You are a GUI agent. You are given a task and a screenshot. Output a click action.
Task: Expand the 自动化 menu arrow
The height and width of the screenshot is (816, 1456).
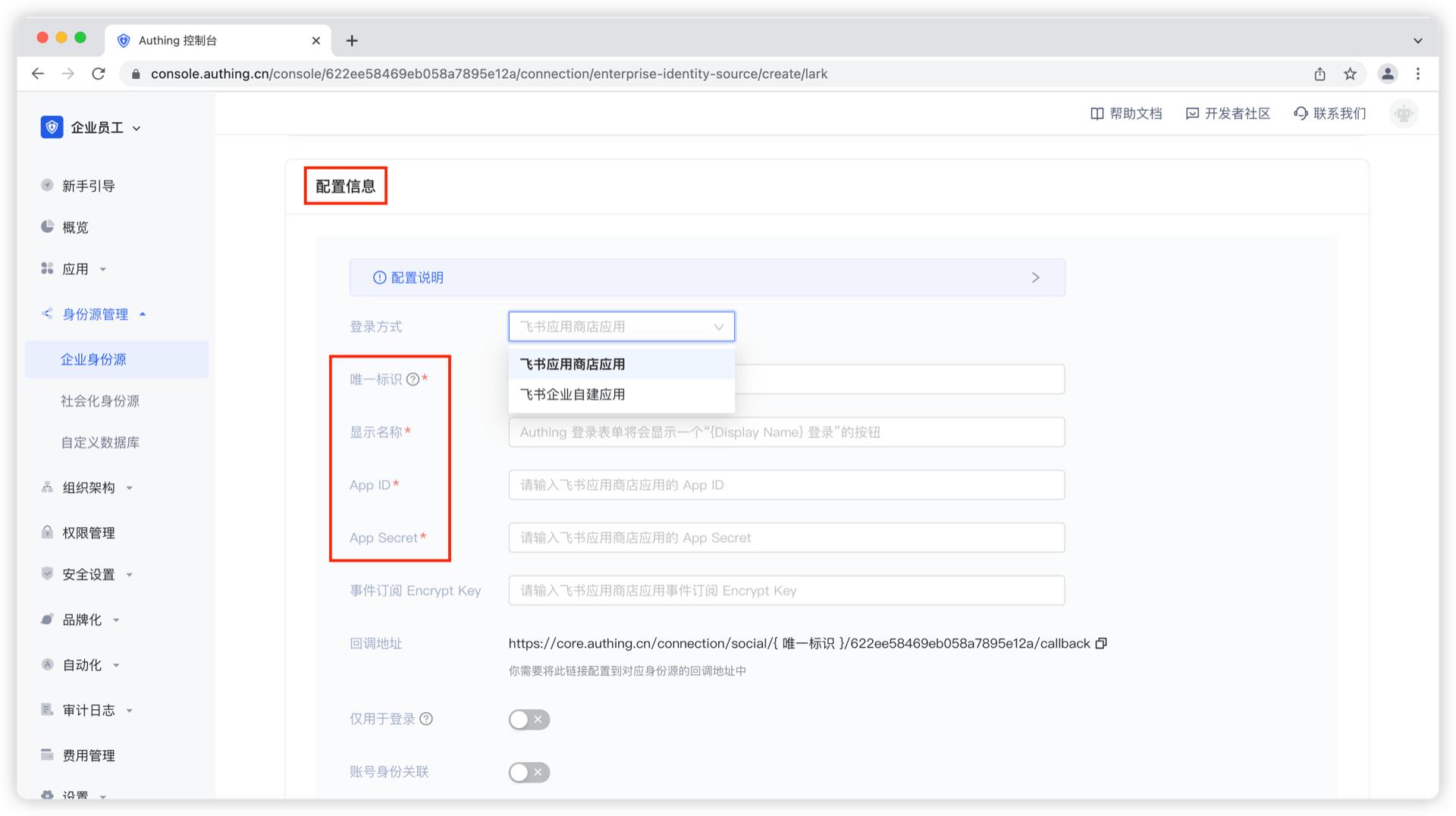(x=116, y=665)
